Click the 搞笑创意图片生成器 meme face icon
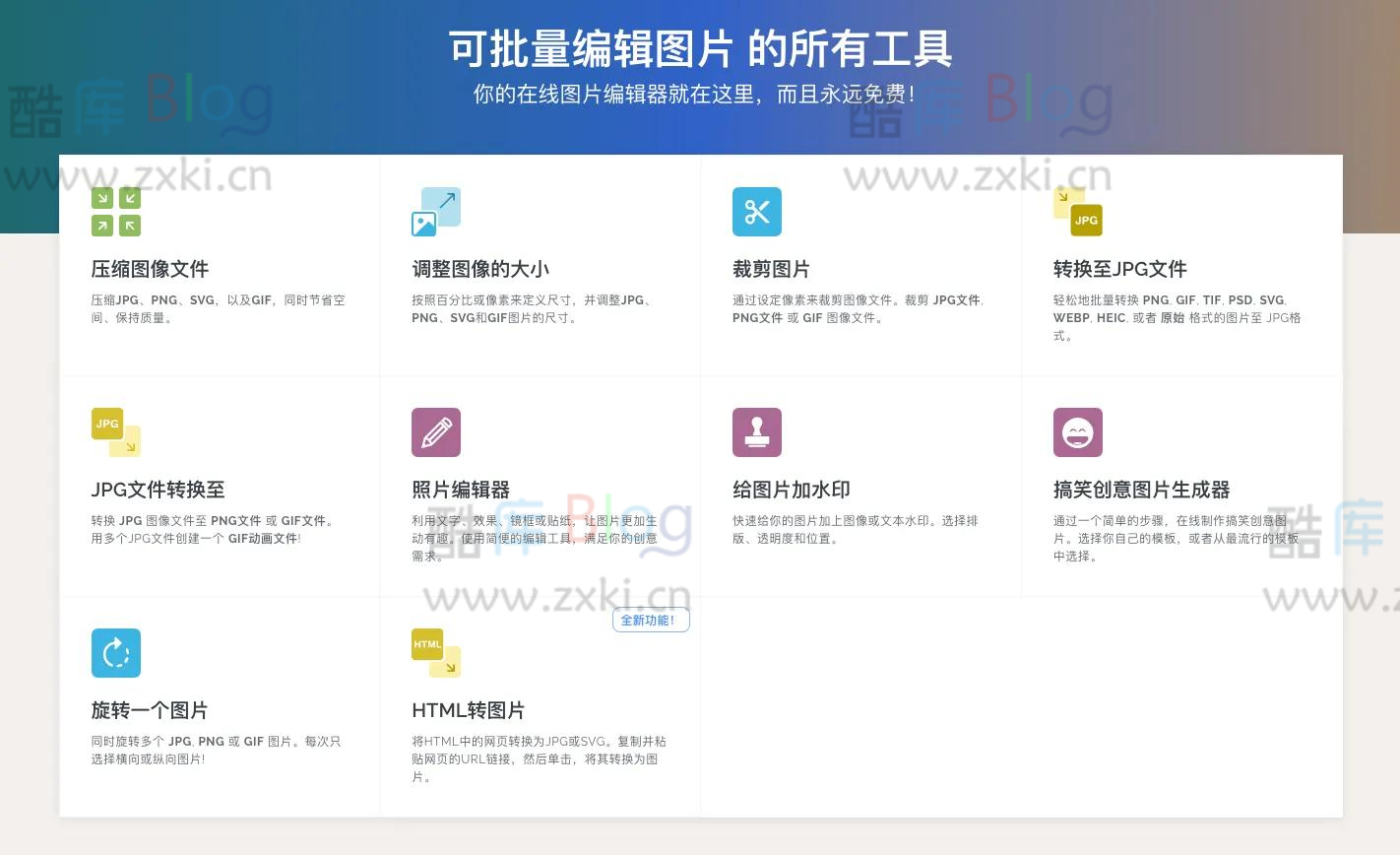This screenshot has width=1400, height=855. coord(1078,431)
